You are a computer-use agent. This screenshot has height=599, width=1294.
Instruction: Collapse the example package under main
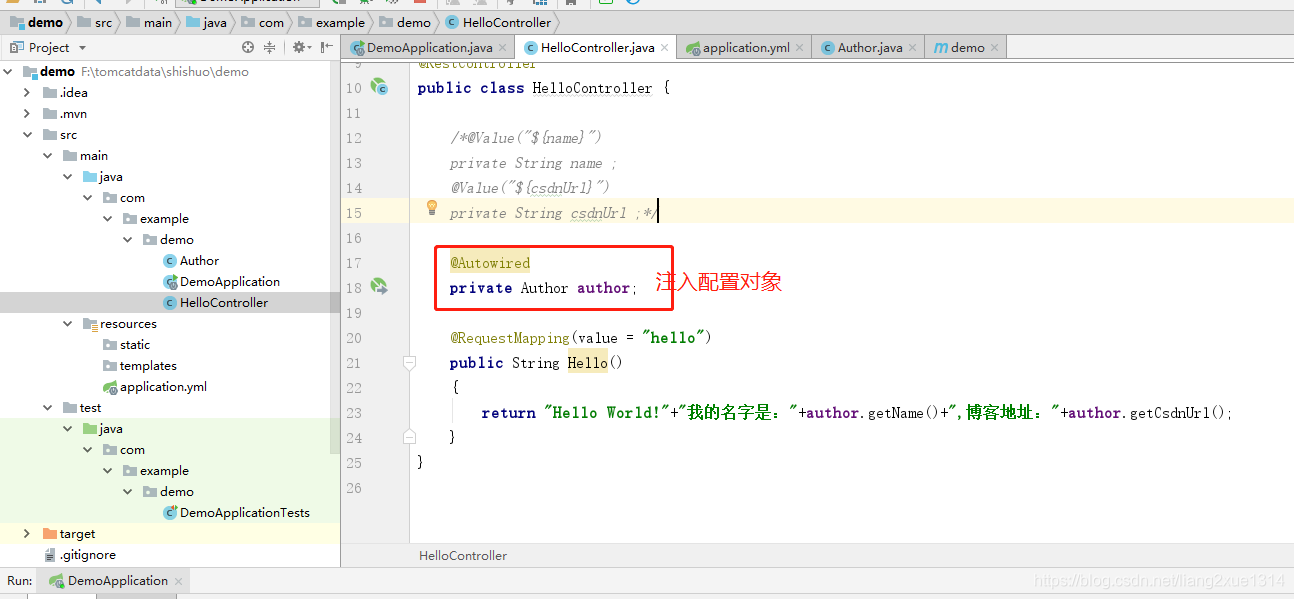point(108,219)
